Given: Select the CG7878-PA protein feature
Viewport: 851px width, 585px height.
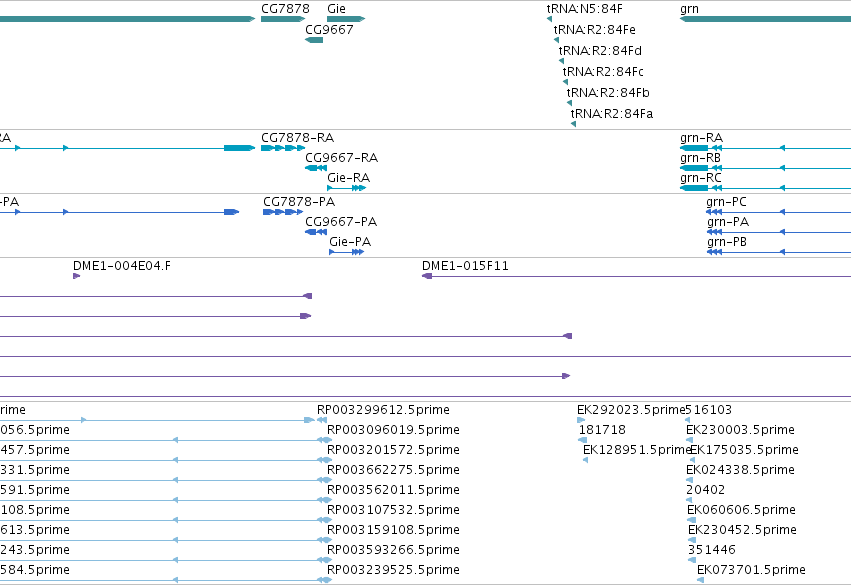Looking at the screenshot, I should 283,212.
